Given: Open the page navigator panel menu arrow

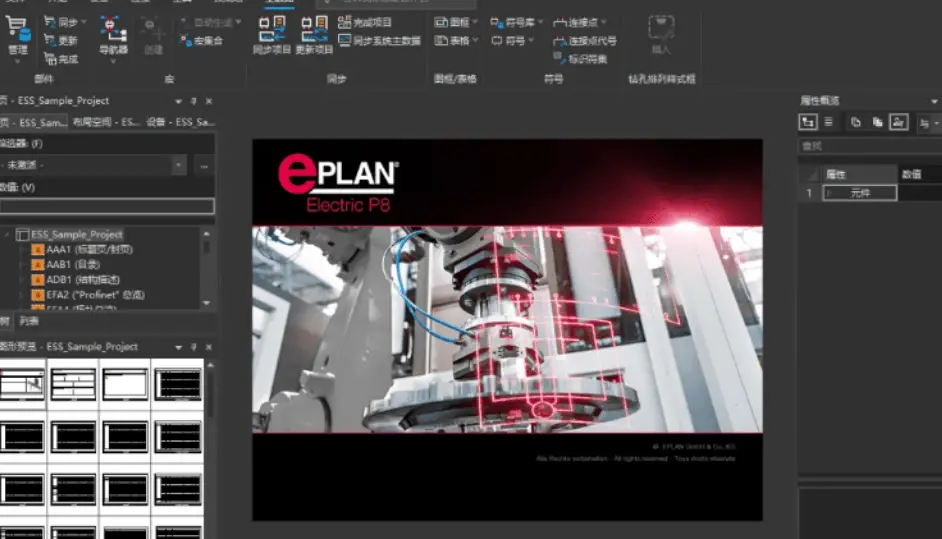Looking at the screenshot, I should [178, 102].
